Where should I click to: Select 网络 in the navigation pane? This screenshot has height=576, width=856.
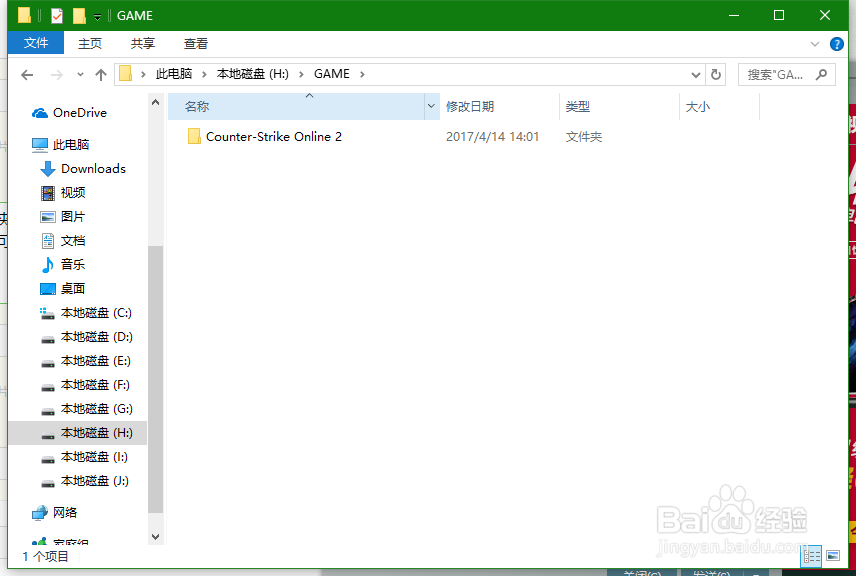coord(65,513)
